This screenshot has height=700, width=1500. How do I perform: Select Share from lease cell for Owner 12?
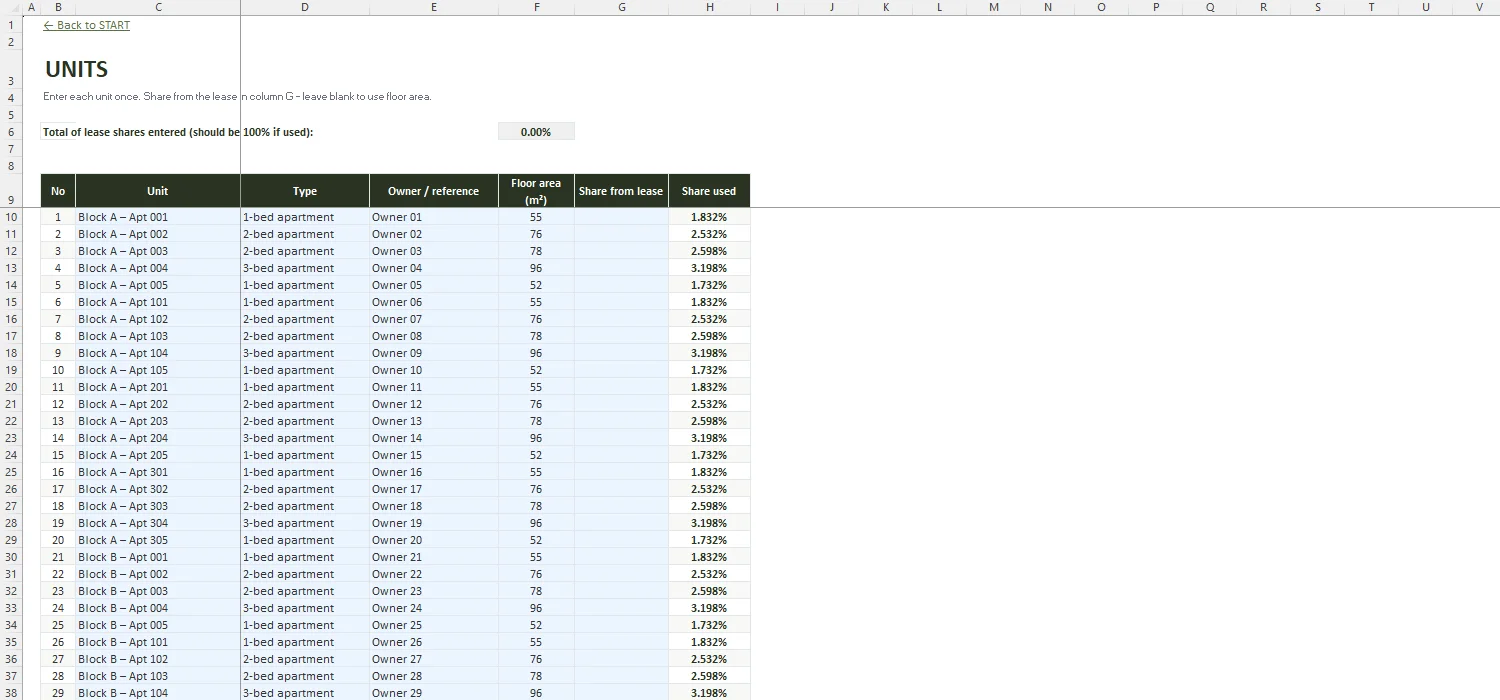[621, 404]
